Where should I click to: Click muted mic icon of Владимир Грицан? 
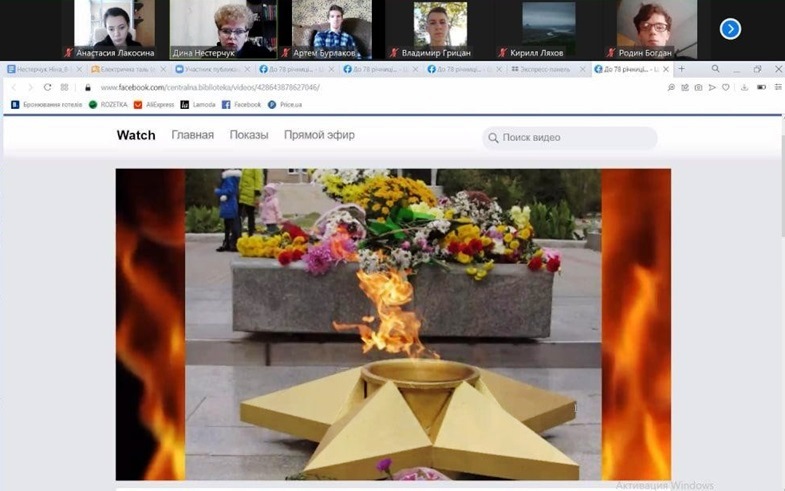[394, 53]
